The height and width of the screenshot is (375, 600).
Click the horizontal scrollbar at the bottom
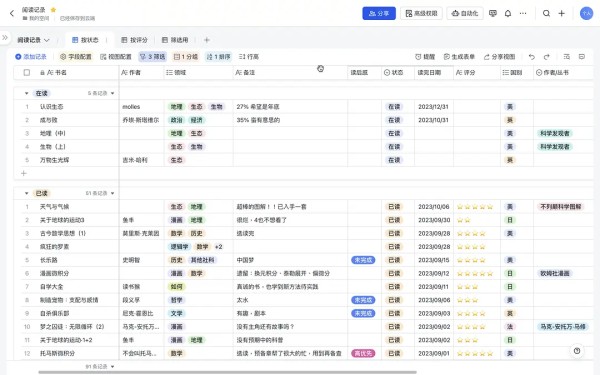coord(227,372)
